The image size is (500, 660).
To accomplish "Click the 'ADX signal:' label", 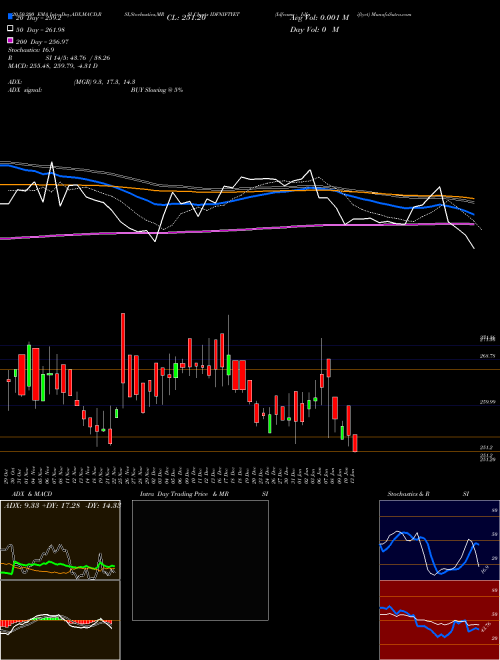I will tap(25, 90).
